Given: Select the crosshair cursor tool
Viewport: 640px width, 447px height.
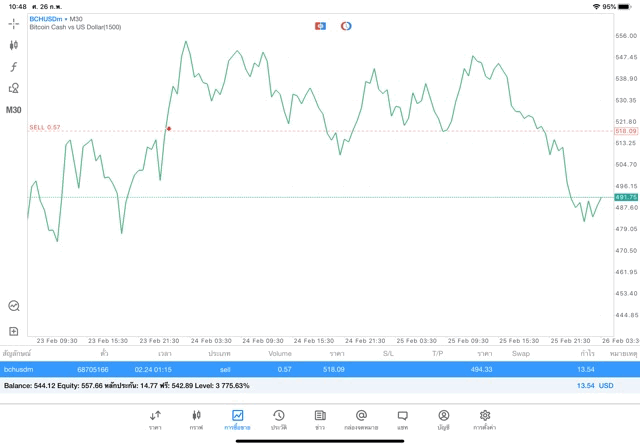Looking at the screenshot, I should pos(14,23).
